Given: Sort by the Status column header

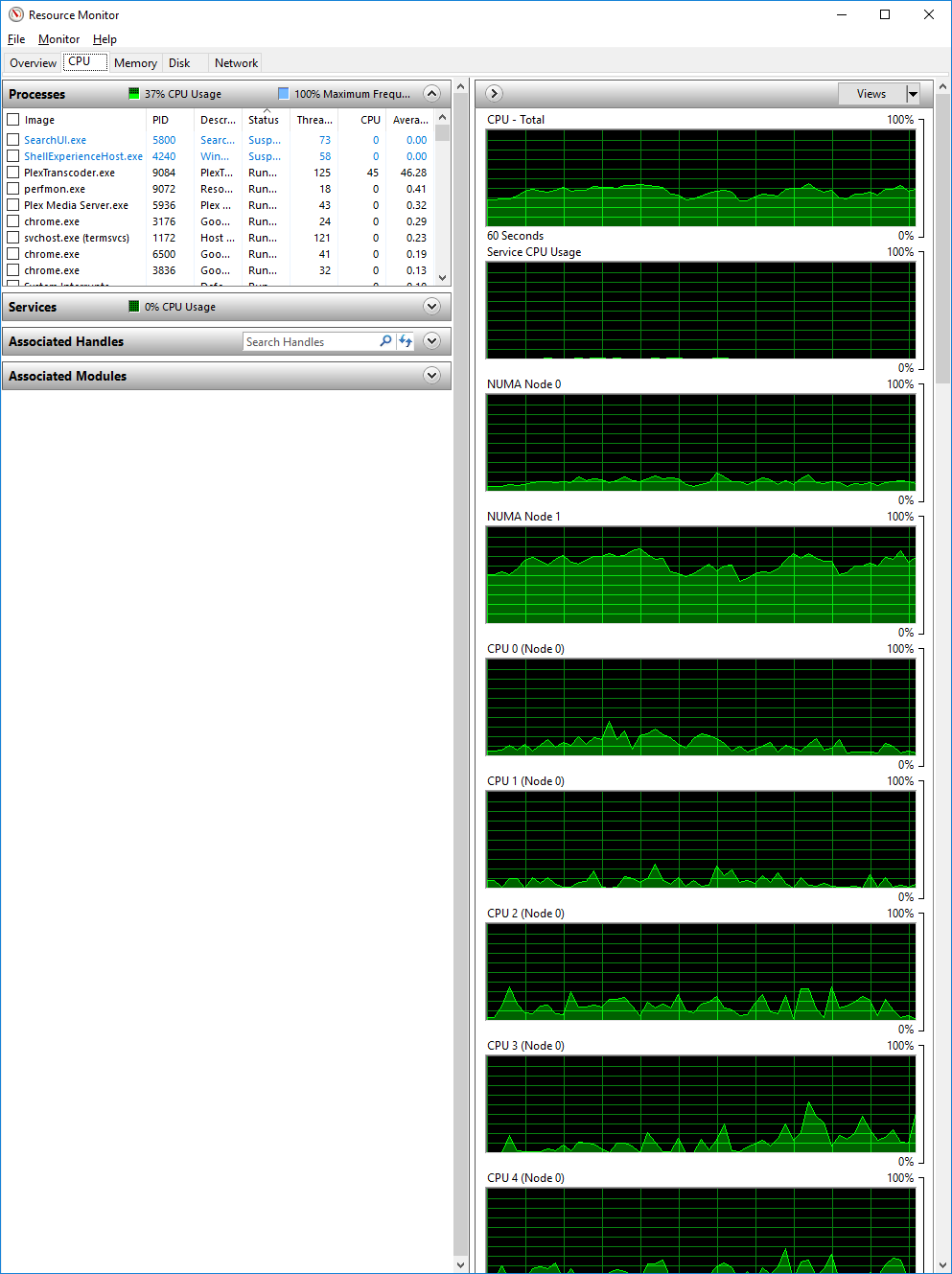Looking at the screenshot, I should (266, 120).
